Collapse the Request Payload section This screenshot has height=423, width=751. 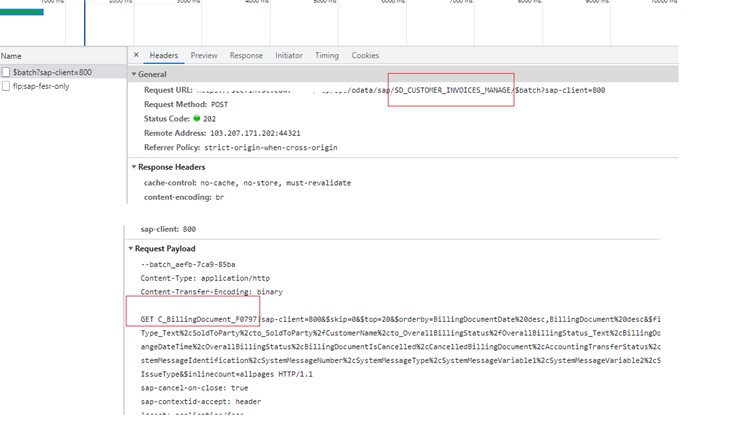tap(131, 249)
